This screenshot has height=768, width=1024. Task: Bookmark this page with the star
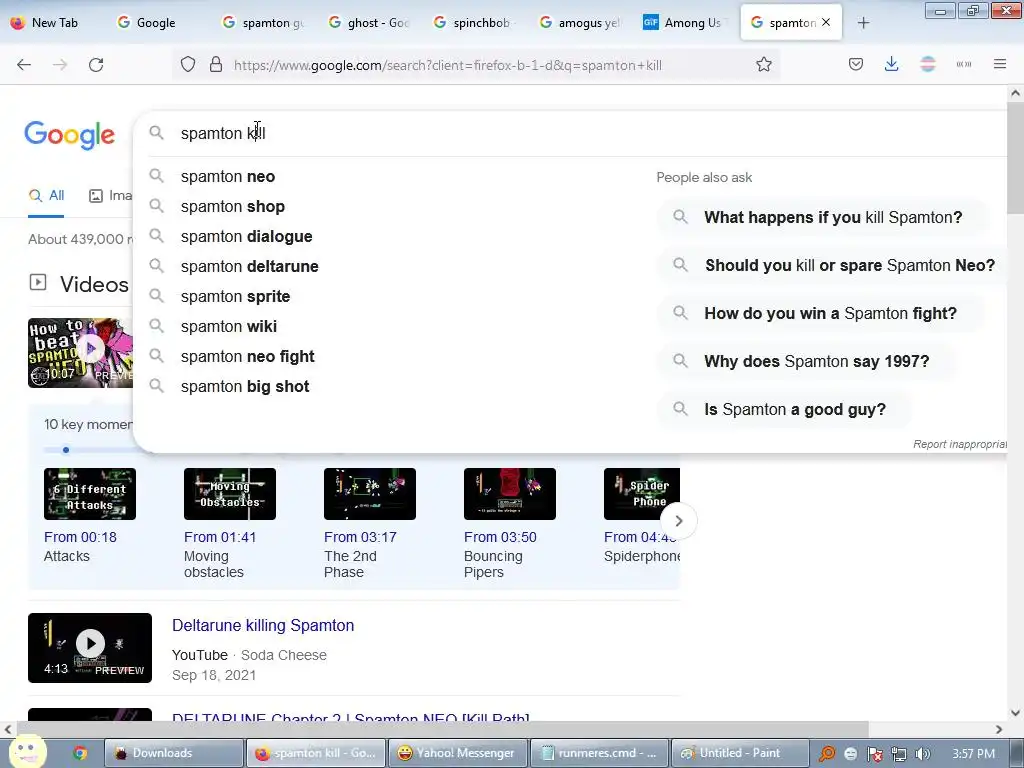(x=763, y=65)
